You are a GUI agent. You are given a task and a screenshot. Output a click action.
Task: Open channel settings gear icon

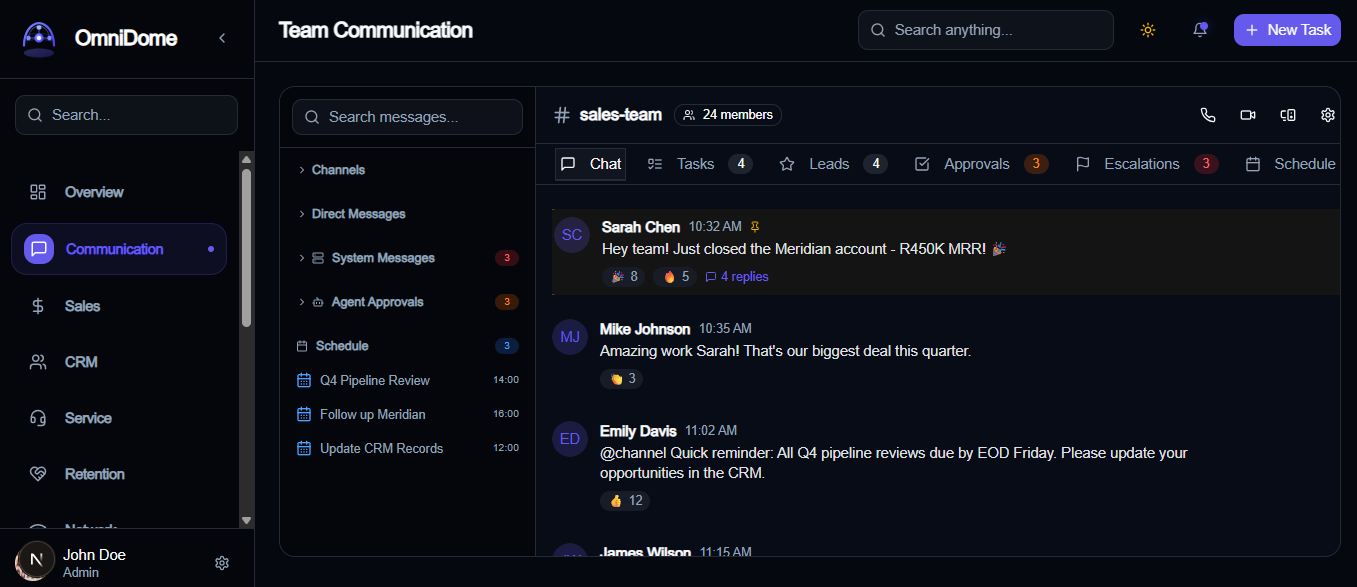[1328, 115]
